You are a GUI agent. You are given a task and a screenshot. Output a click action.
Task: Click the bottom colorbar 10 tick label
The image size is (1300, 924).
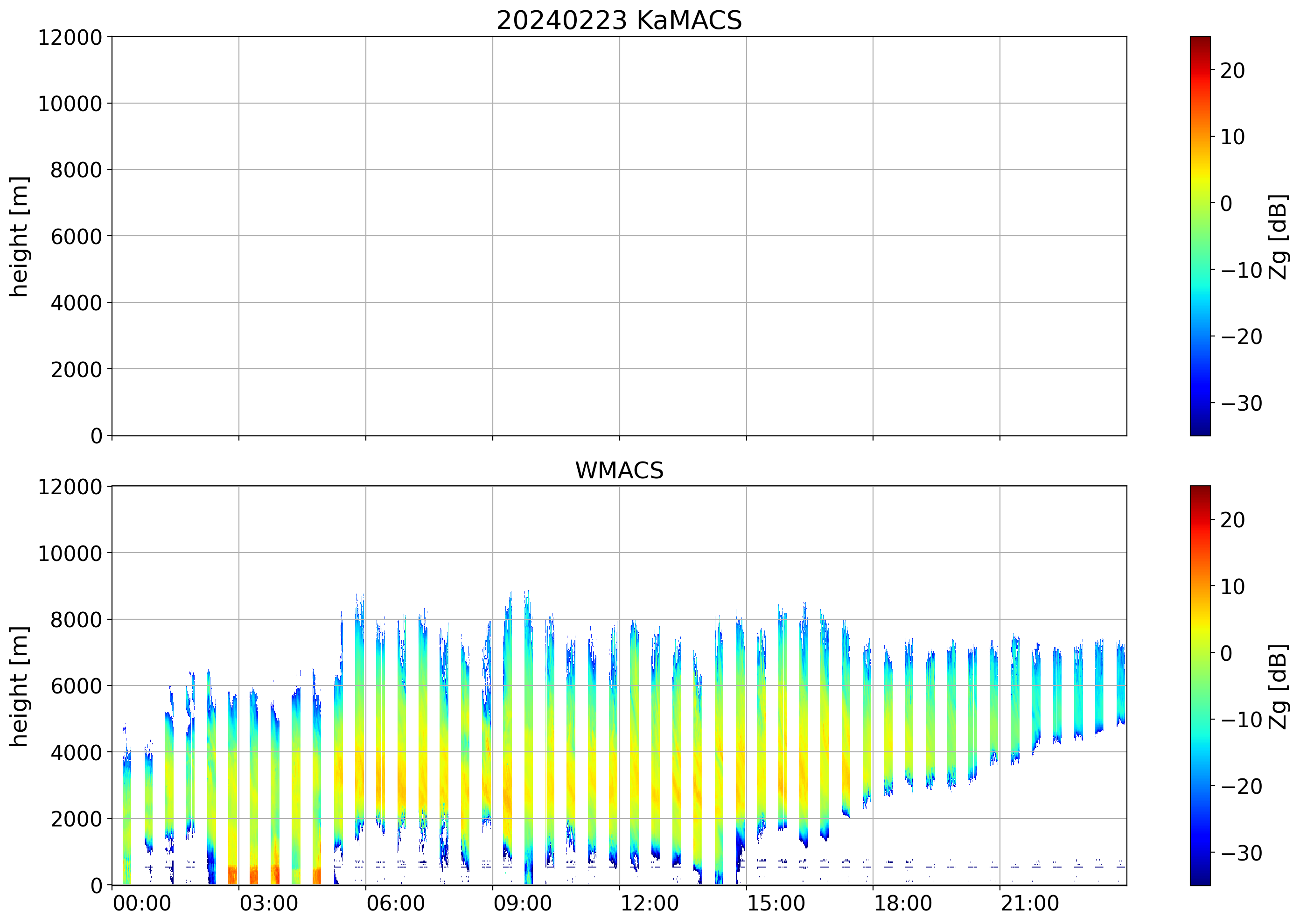1232,587
